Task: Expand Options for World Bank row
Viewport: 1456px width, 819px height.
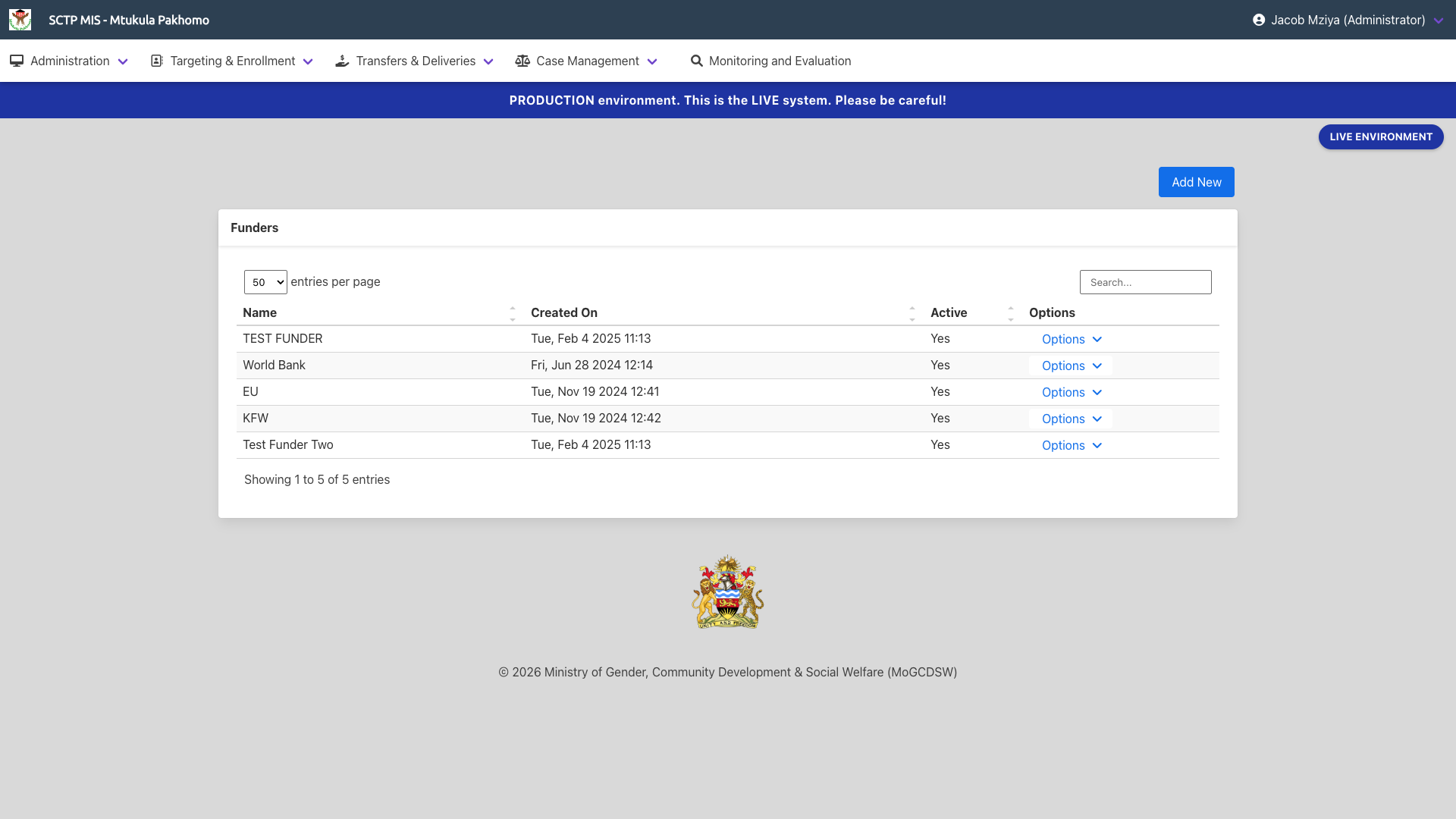Action: [x=1071, y=366]
